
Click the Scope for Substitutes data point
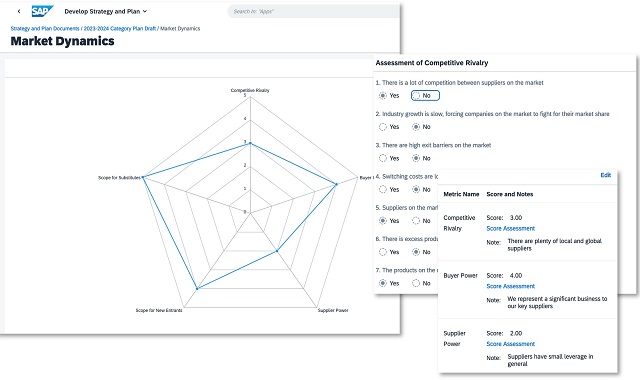(x=143, y=177)
